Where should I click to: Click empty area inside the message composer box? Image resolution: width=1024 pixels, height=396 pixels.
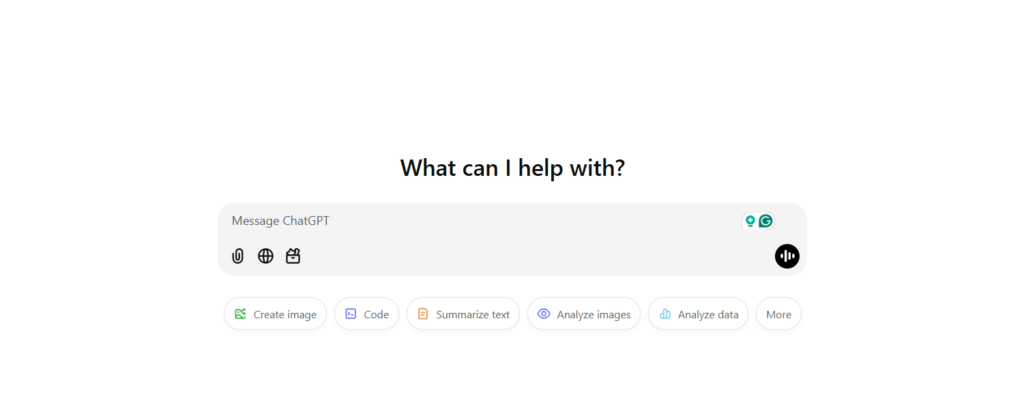522,256
